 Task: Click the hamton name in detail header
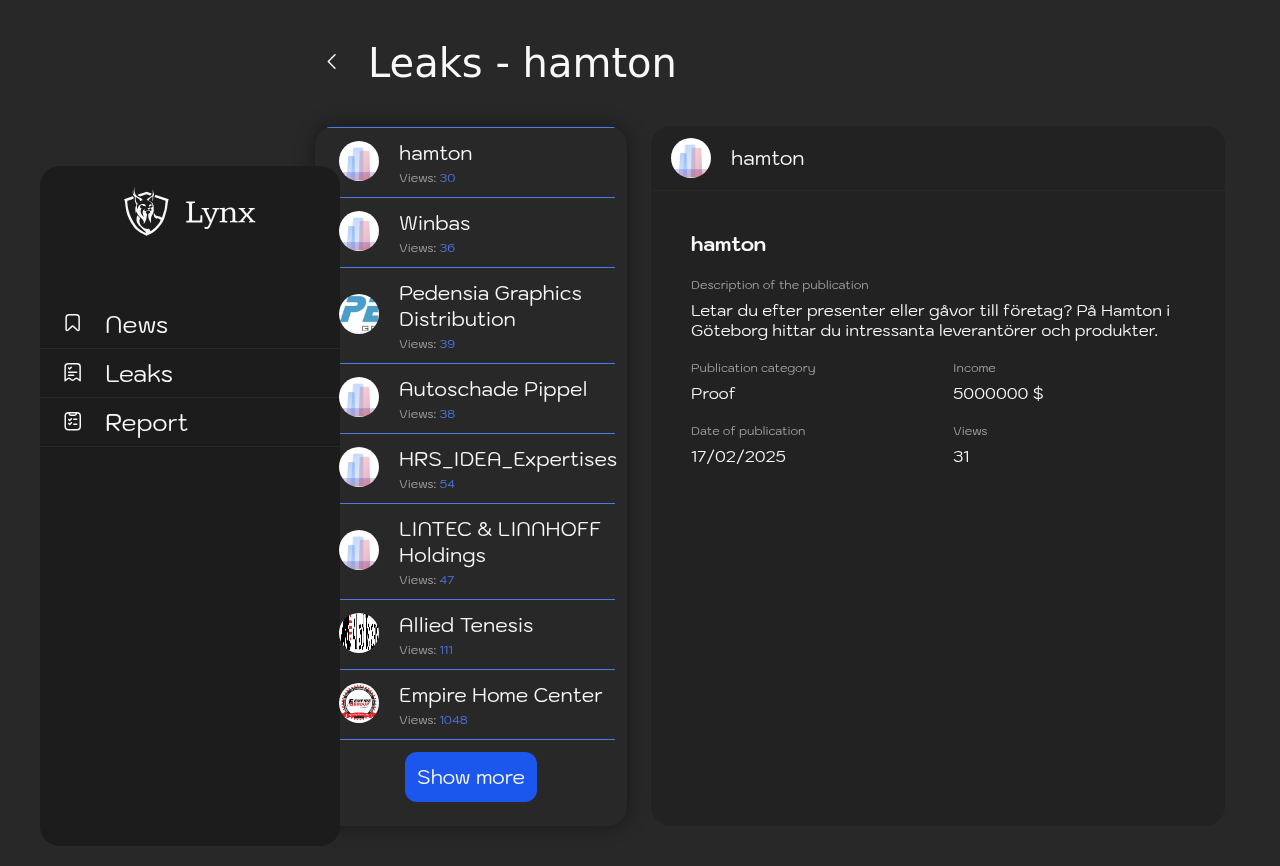coord(767,158)
